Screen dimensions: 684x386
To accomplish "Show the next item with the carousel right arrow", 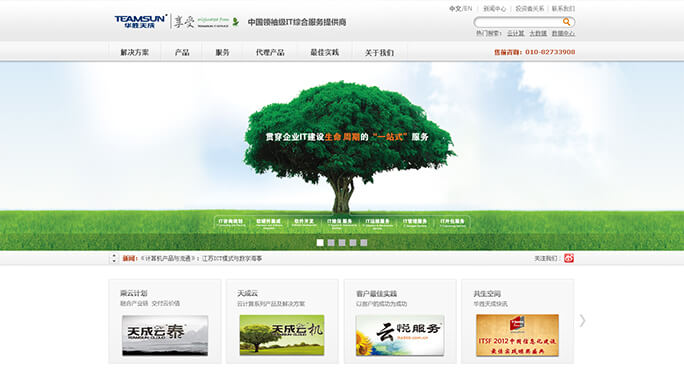I will pos(582,321).
